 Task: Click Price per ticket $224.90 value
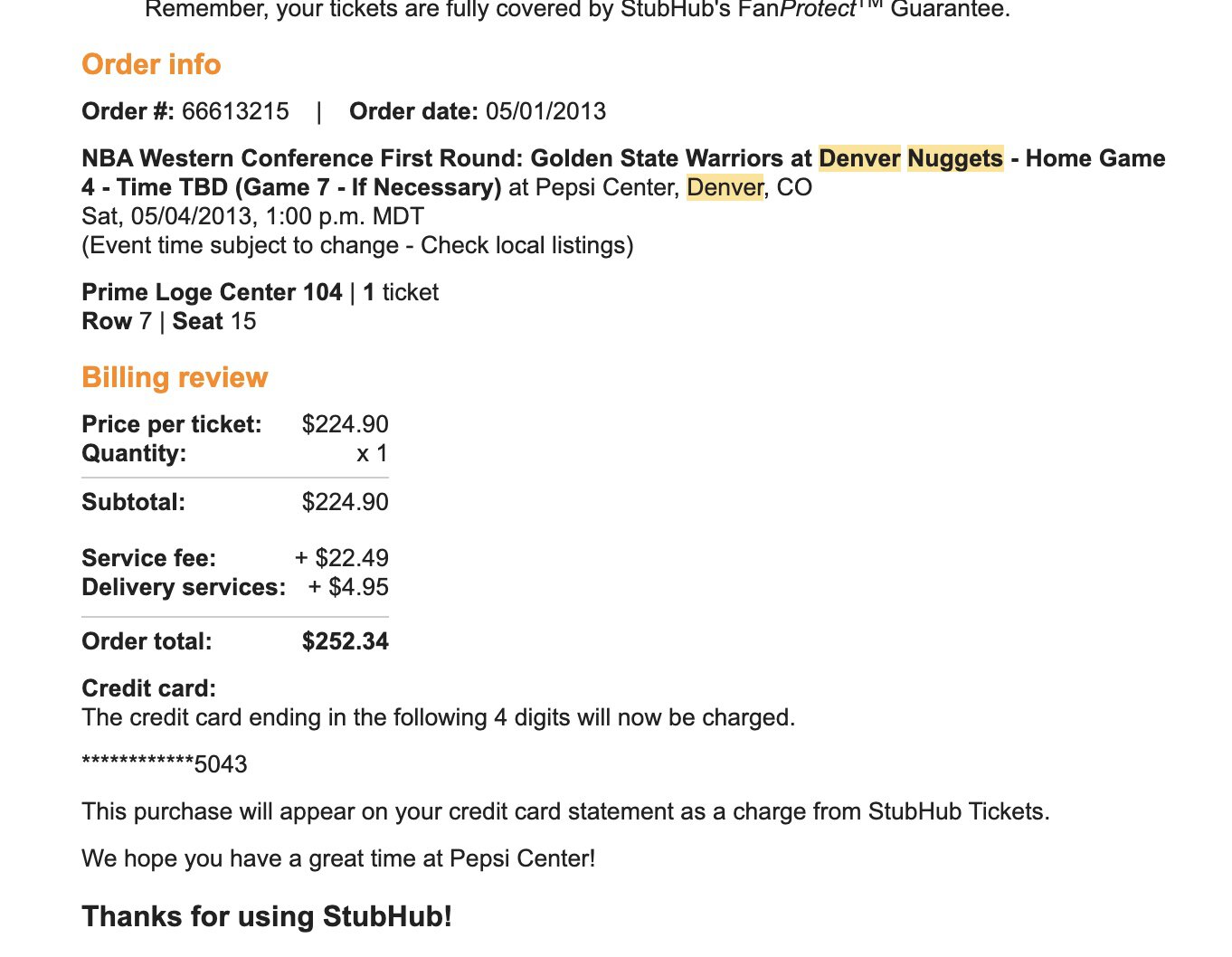[345, 424]
